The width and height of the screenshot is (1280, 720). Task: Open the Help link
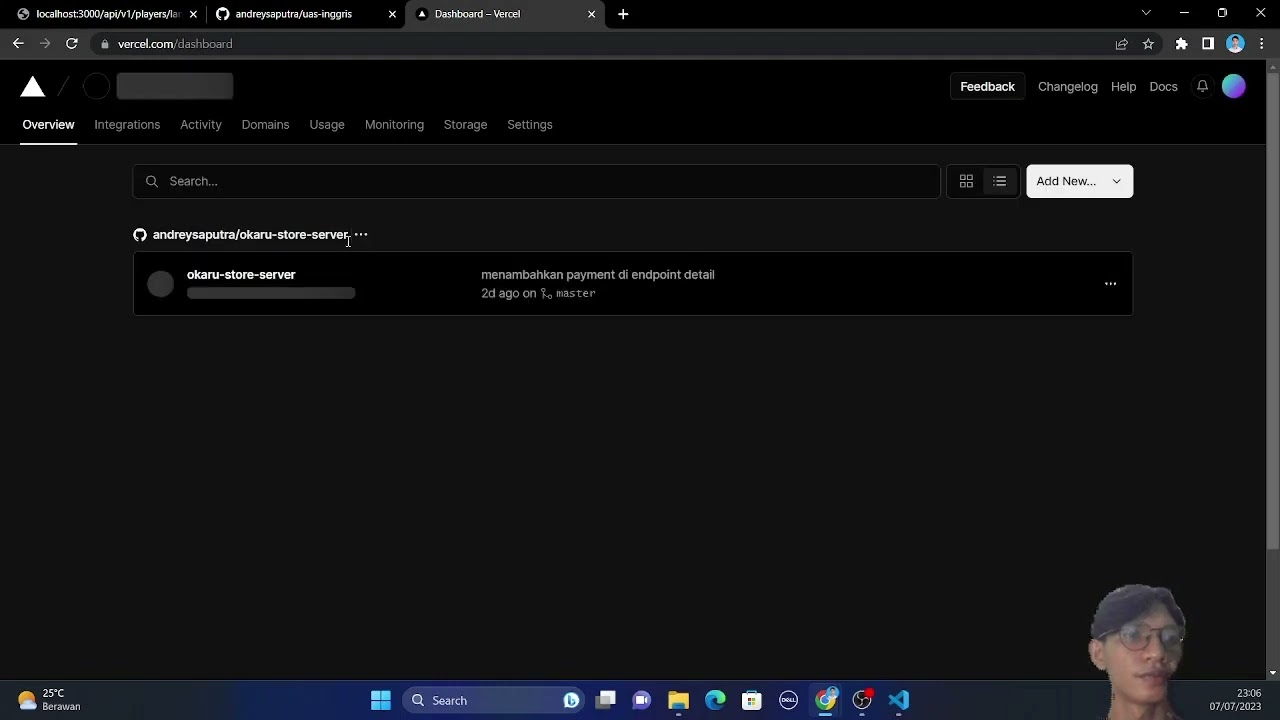(1123, 87)
